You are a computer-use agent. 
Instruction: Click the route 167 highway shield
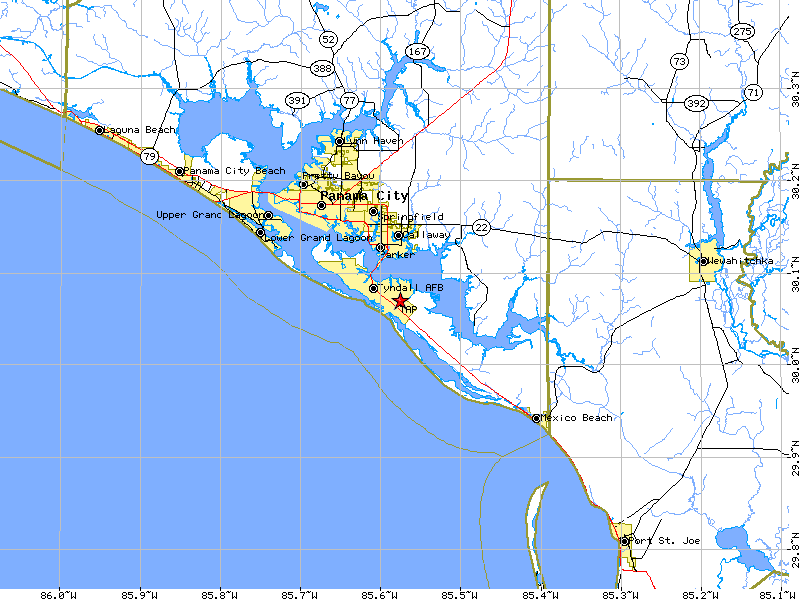point(417,52)
